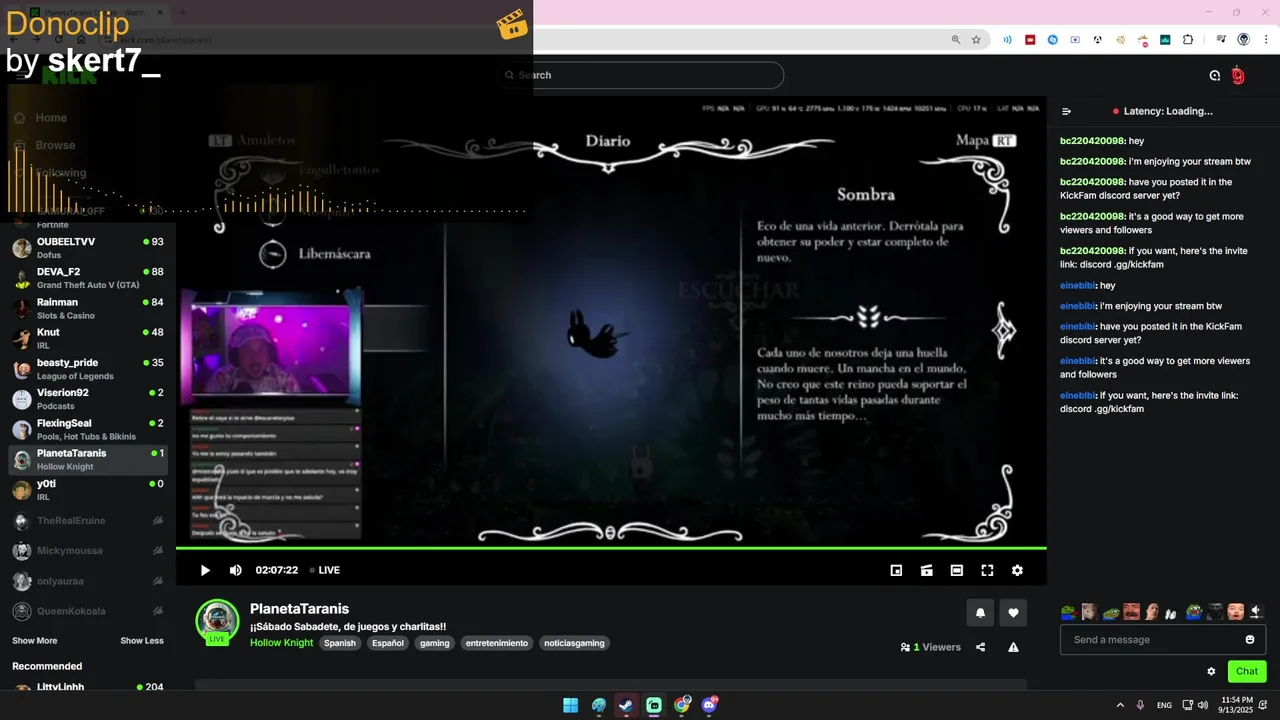Bookmark page with the star icon
This screenshot has height=720, width=1280.
976,40
